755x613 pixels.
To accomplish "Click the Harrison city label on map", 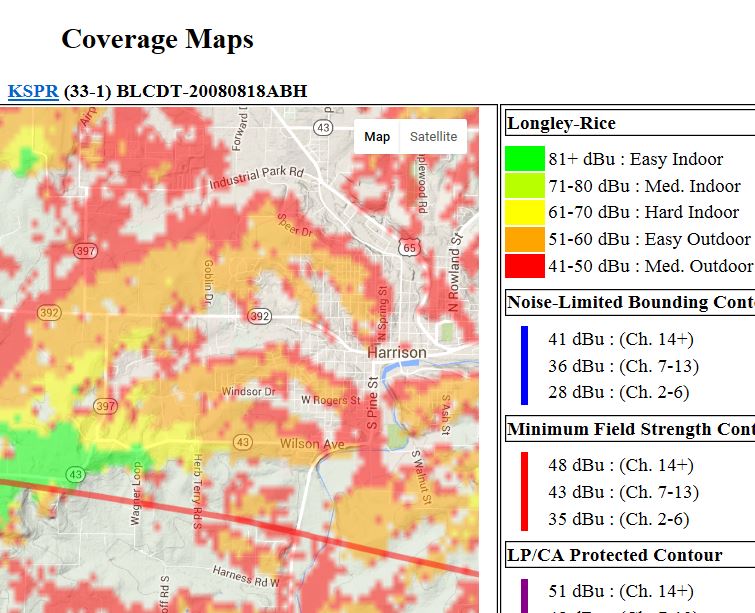I will (397, 353).
